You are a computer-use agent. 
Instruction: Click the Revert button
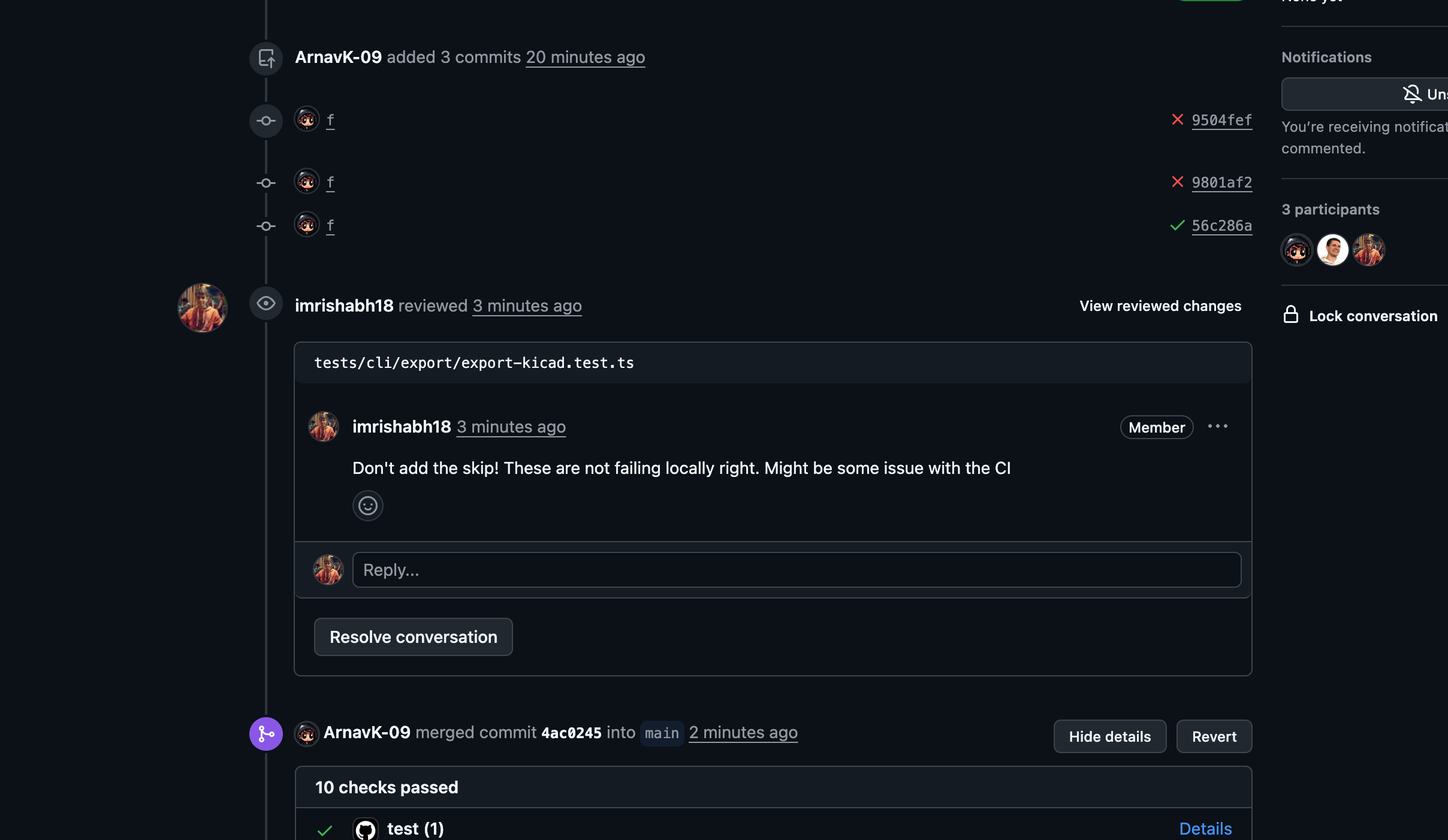coord(1214,736)
